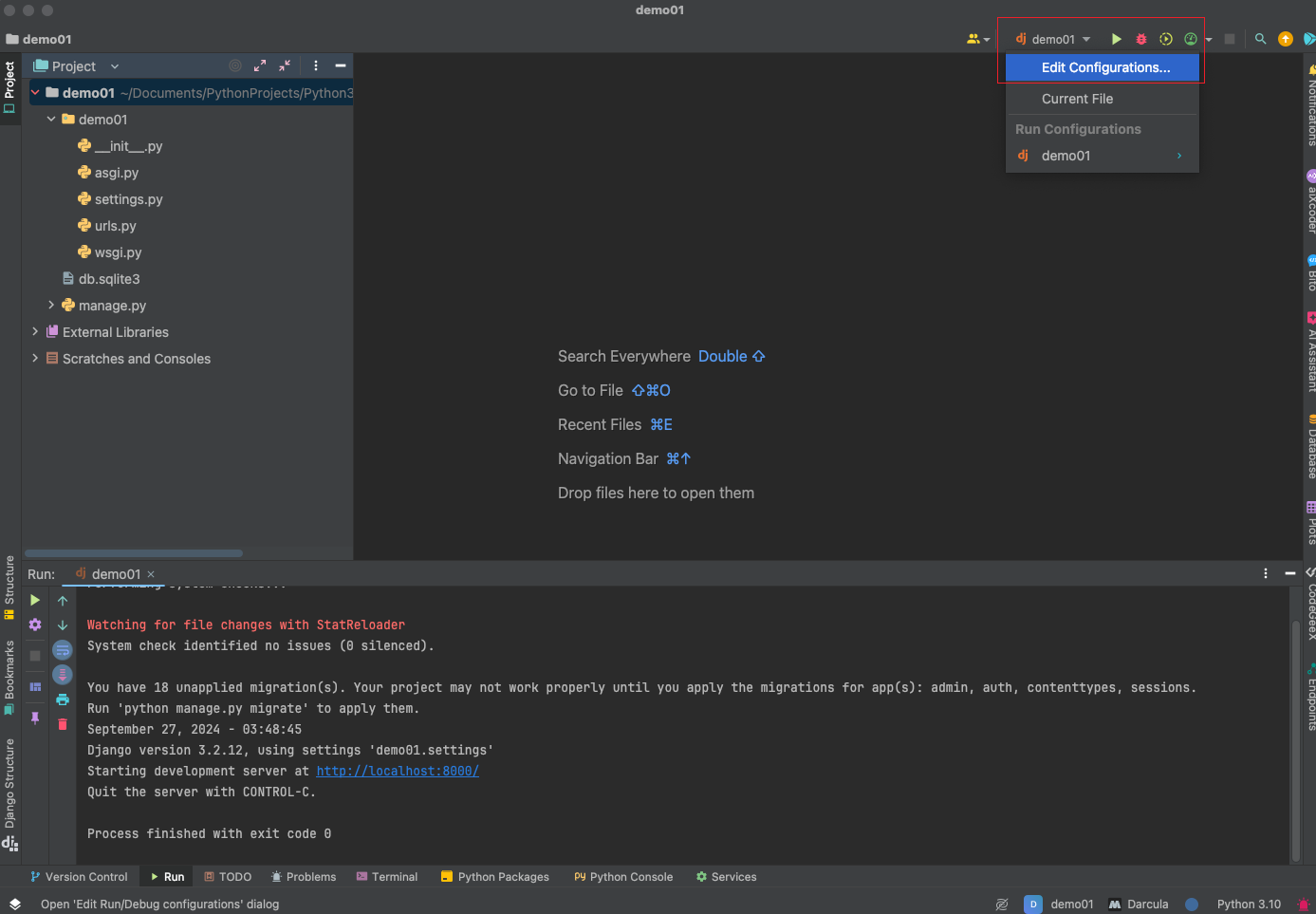Open the Terminal tab
Screen dimensions: 1316x914
click(387, 877)
